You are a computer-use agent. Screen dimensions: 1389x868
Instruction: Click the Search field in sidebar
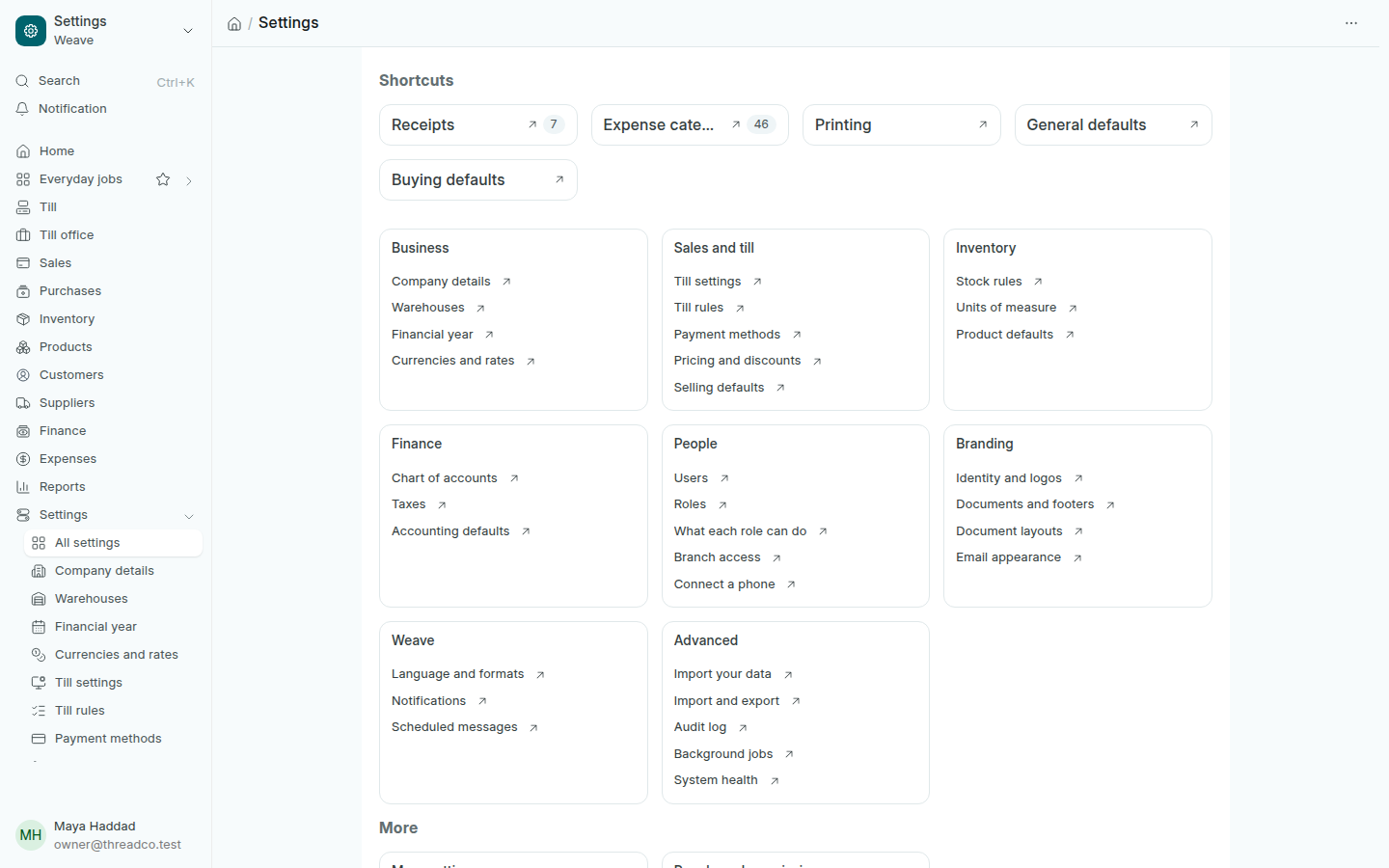click(105, 81)
